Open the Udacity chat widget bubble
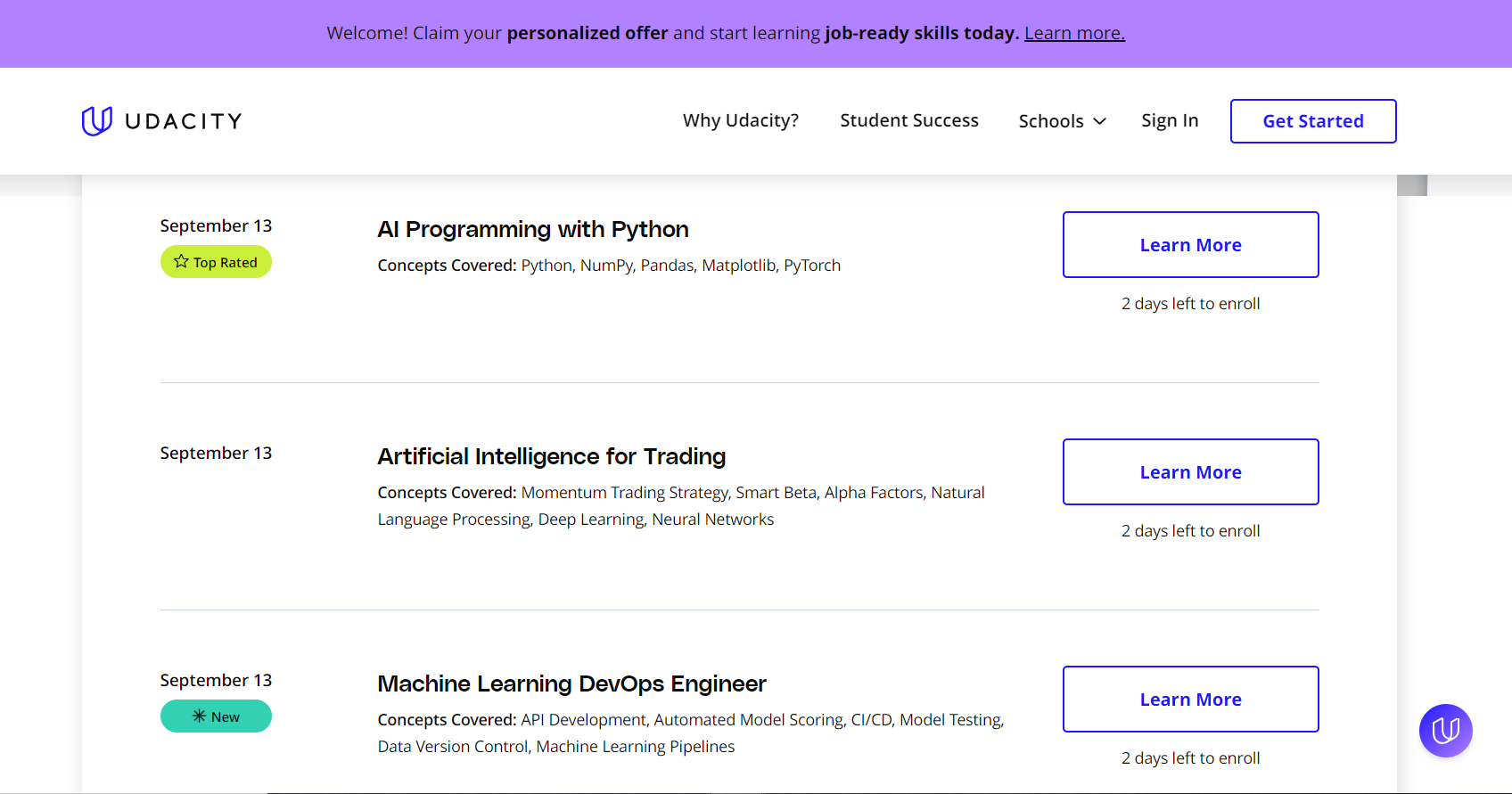The image size is (1512, 794). coord(1445,731)
